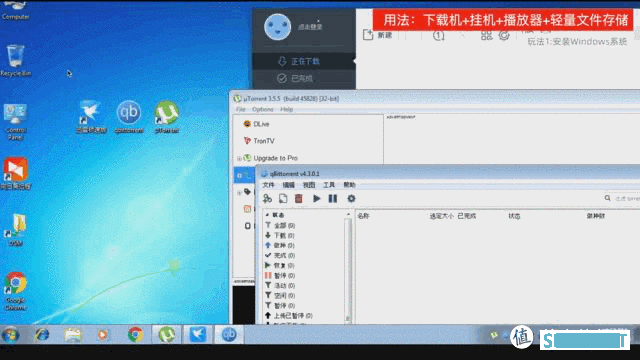Image resolution: width=640 pixels, height=360 pixels.
Task: Select the 做种 (0) filter with blue arrow
Action: pos(284,245)
